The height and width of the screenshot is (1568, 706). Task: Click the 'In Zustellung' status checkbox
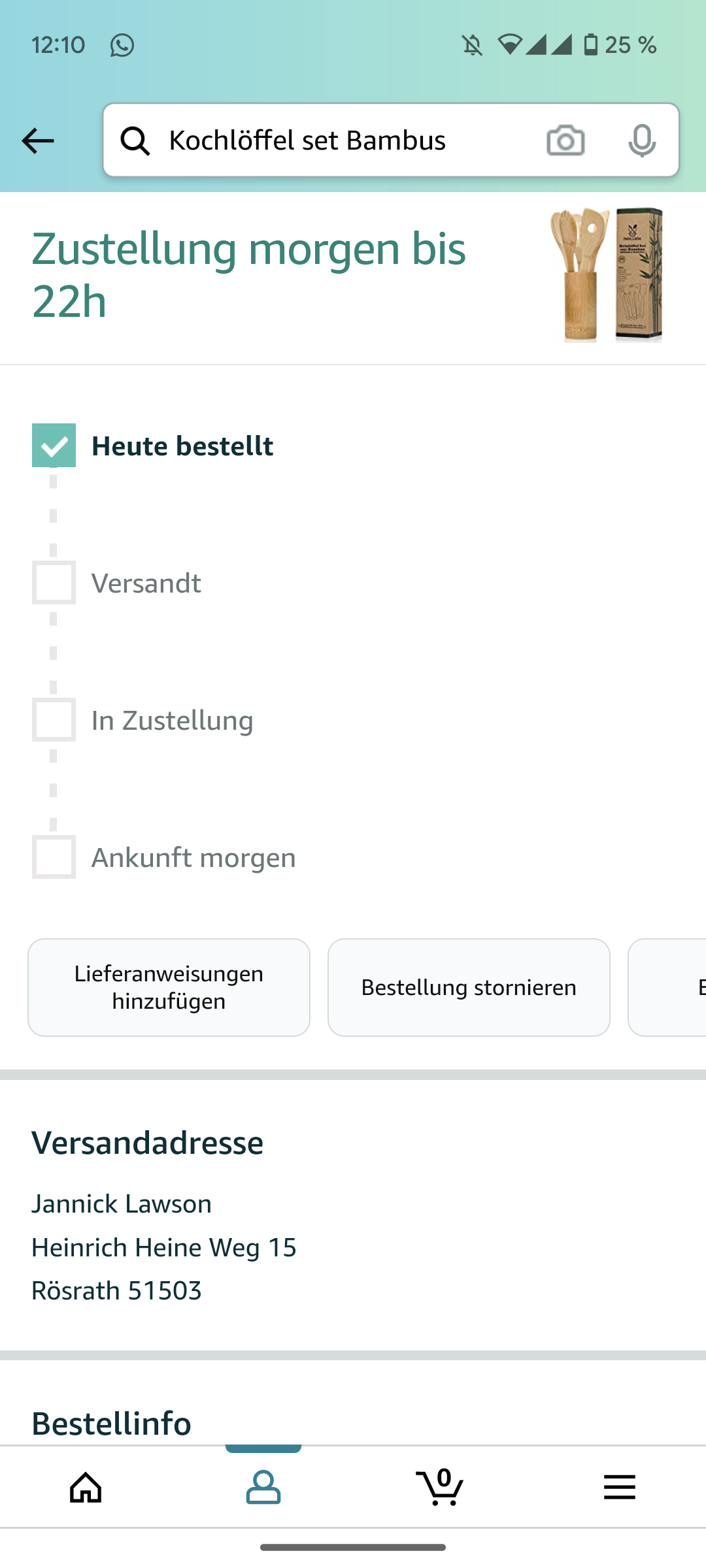click(x=54, y=720)
